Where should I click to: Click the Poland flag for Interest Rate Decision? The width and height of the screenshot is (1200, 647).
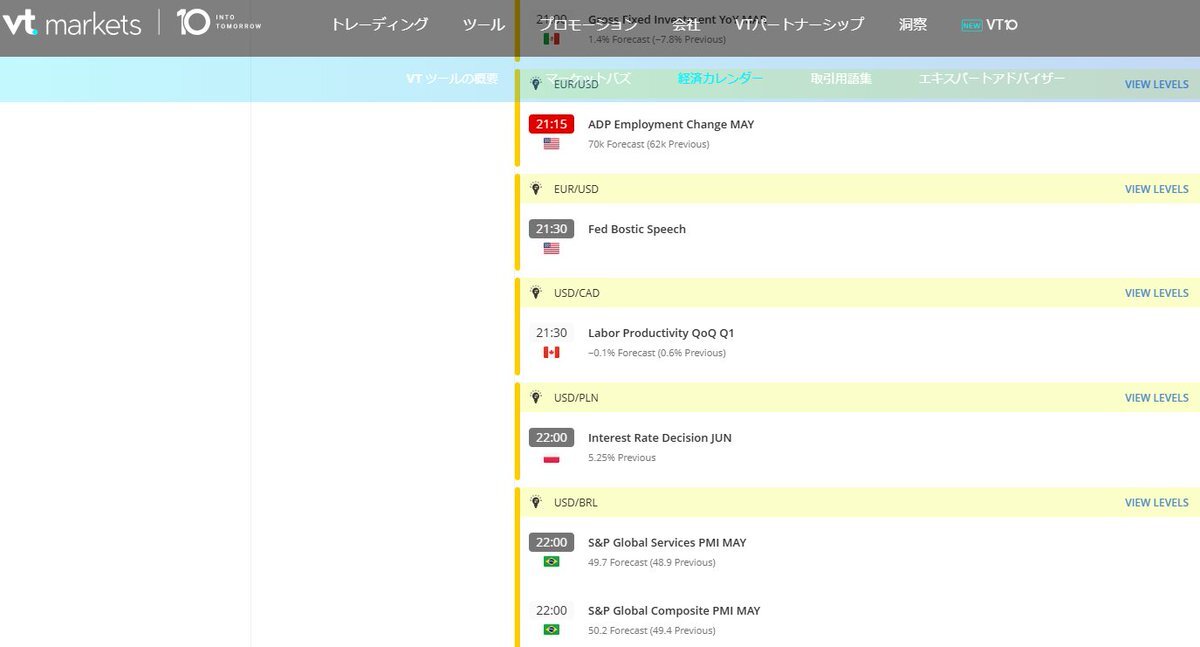click(x=551, y=458)
